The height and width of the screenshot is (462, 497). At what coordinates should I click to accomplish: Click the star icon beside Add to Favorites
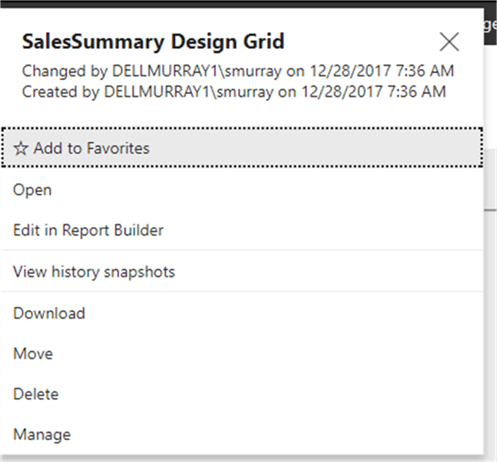point(21,148)
